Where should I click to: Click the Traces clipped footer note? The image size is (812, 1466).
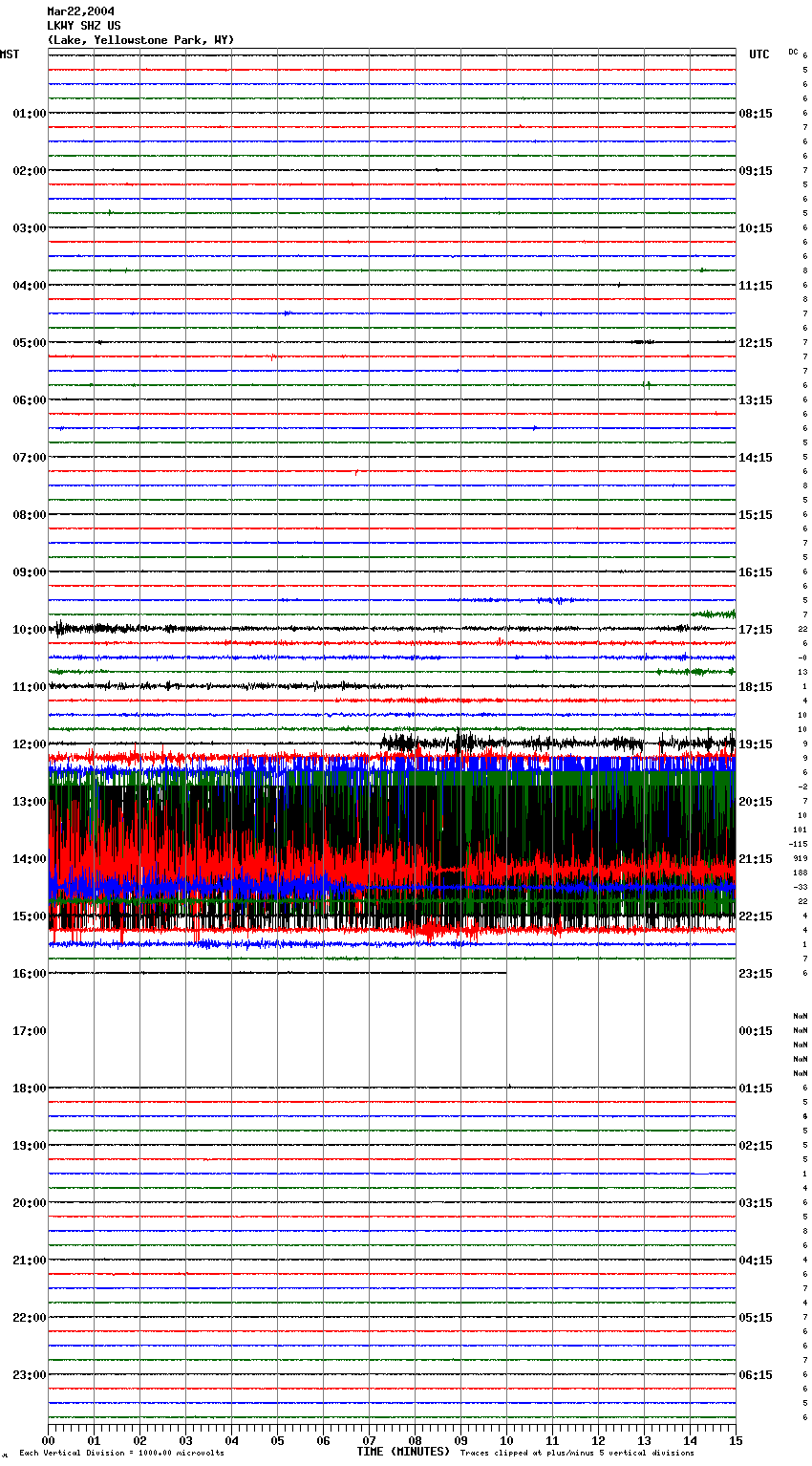tap(577, 1454)
